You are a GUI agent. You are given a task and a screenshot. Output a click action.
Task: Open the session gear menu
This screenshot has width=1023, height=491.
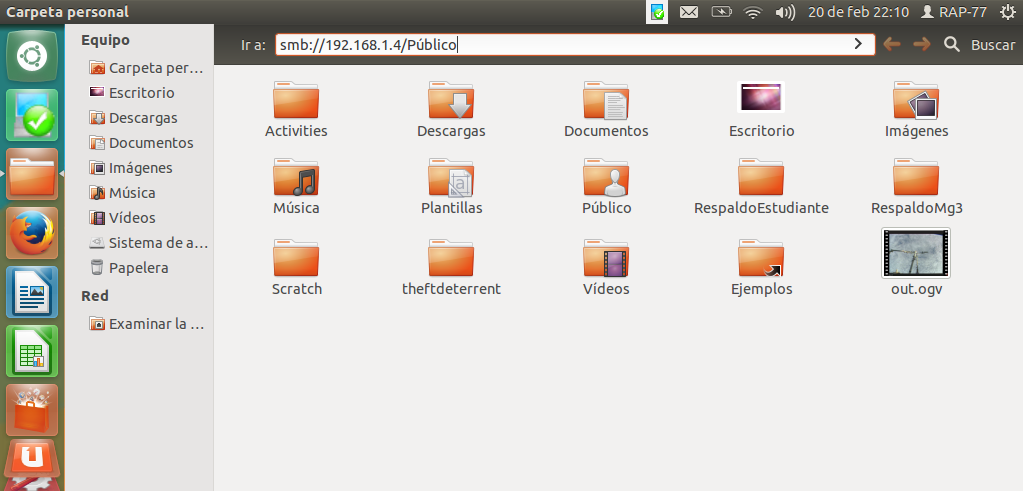point(1007,12)
